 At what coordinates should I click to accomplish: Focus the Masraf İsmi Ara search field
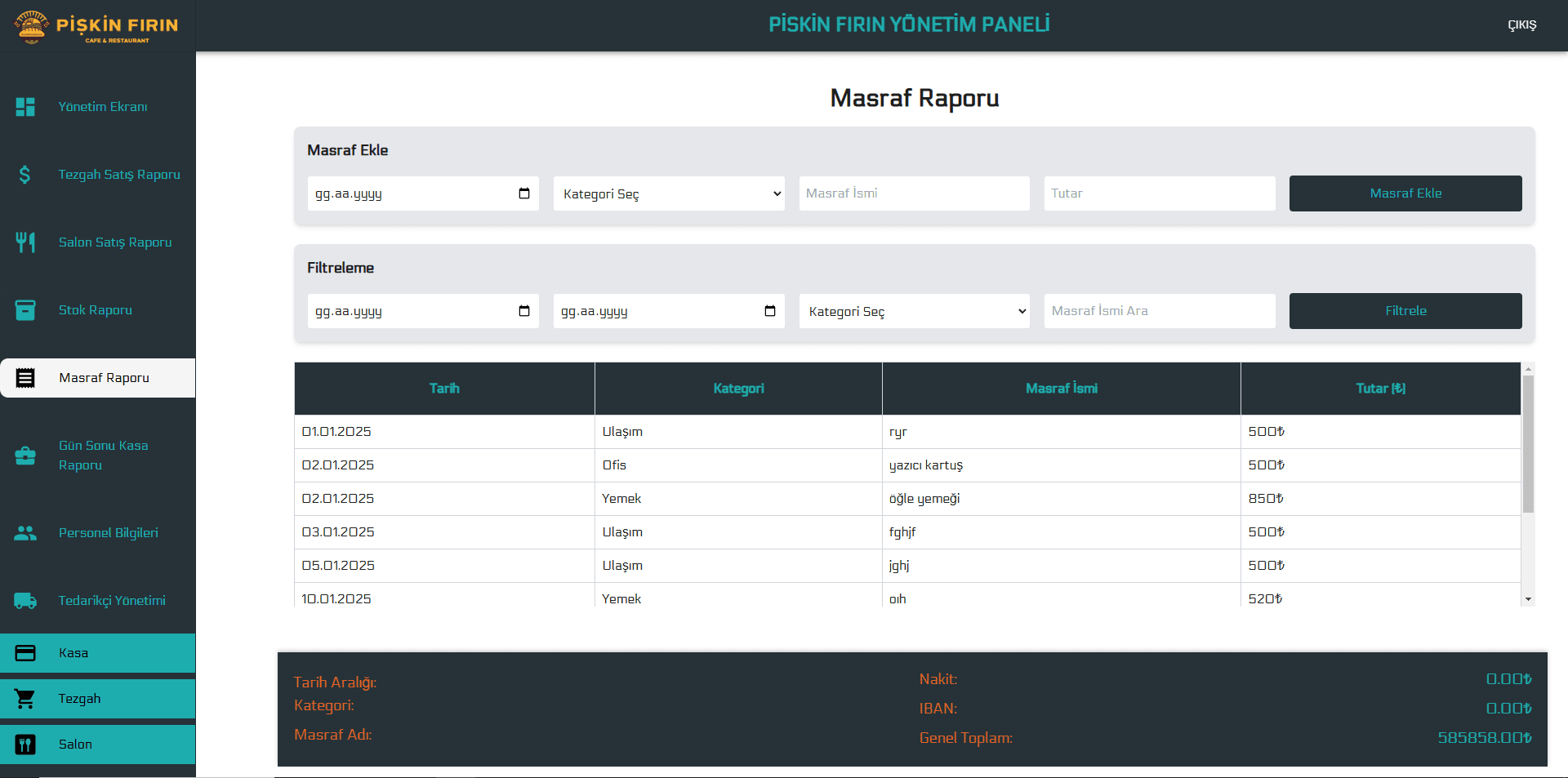click(x=1159, y=311)
